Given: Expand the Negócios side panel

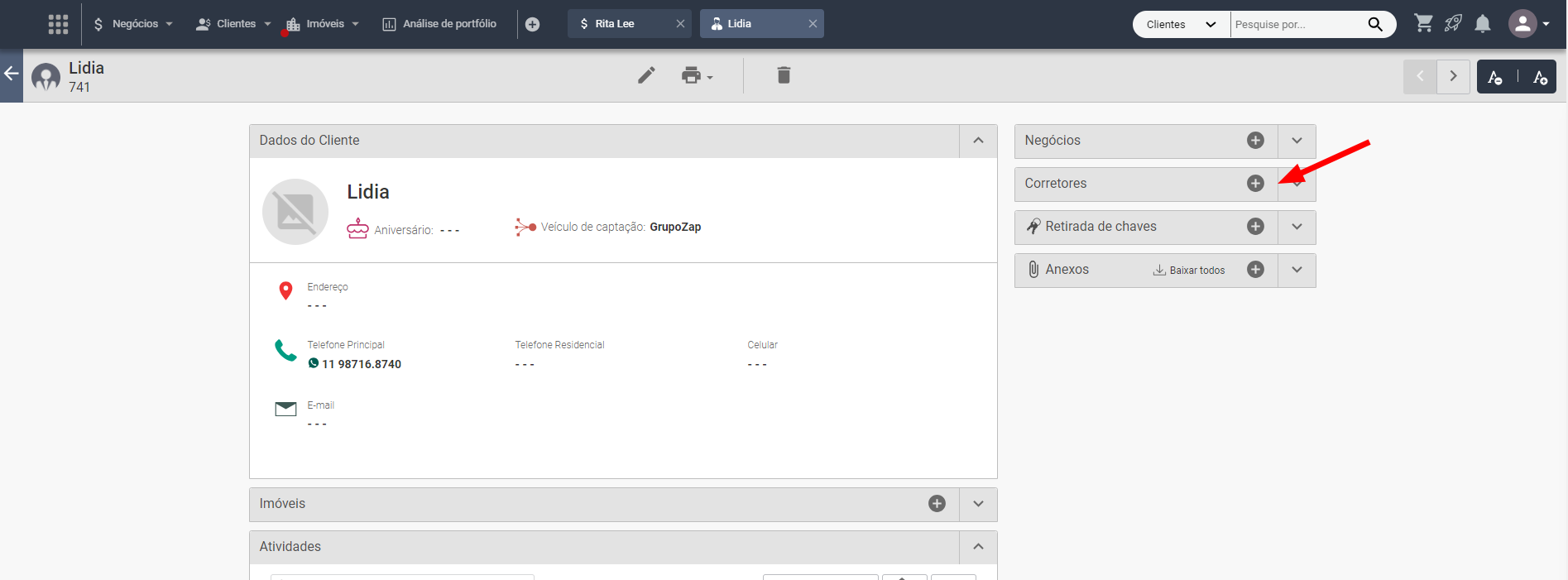Looking at the screenshot, I should pos(1297,141).
